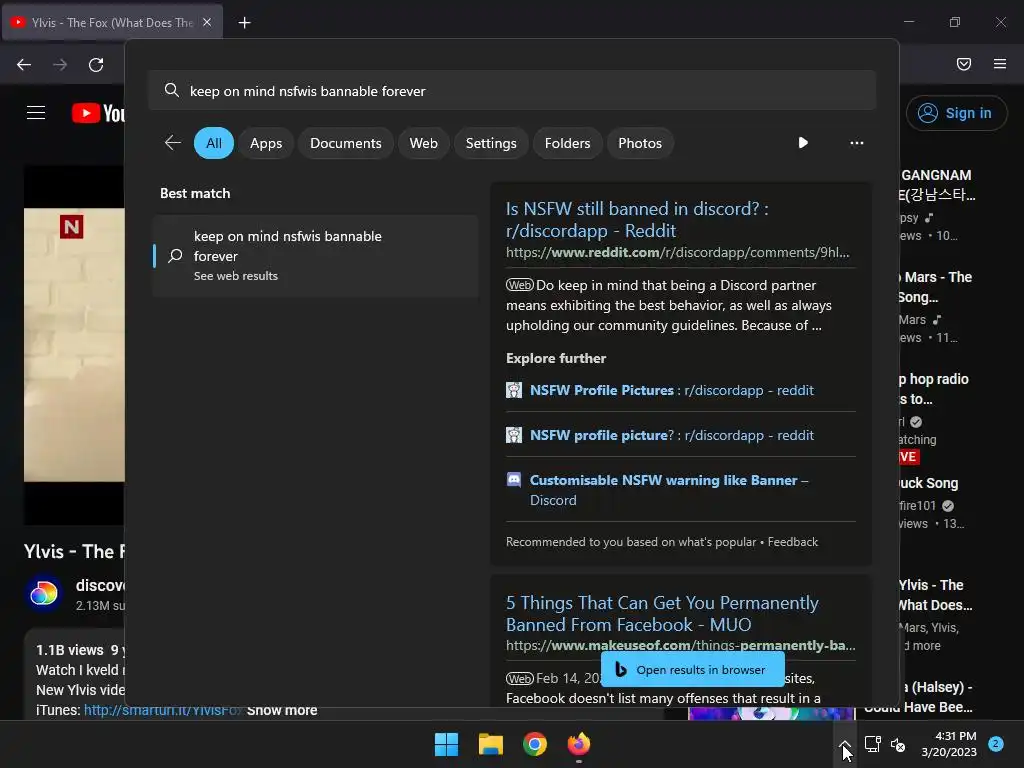Click into the Windows search input field
The height and width of the screenshot is (768, 1024).
tap(512, 90)
